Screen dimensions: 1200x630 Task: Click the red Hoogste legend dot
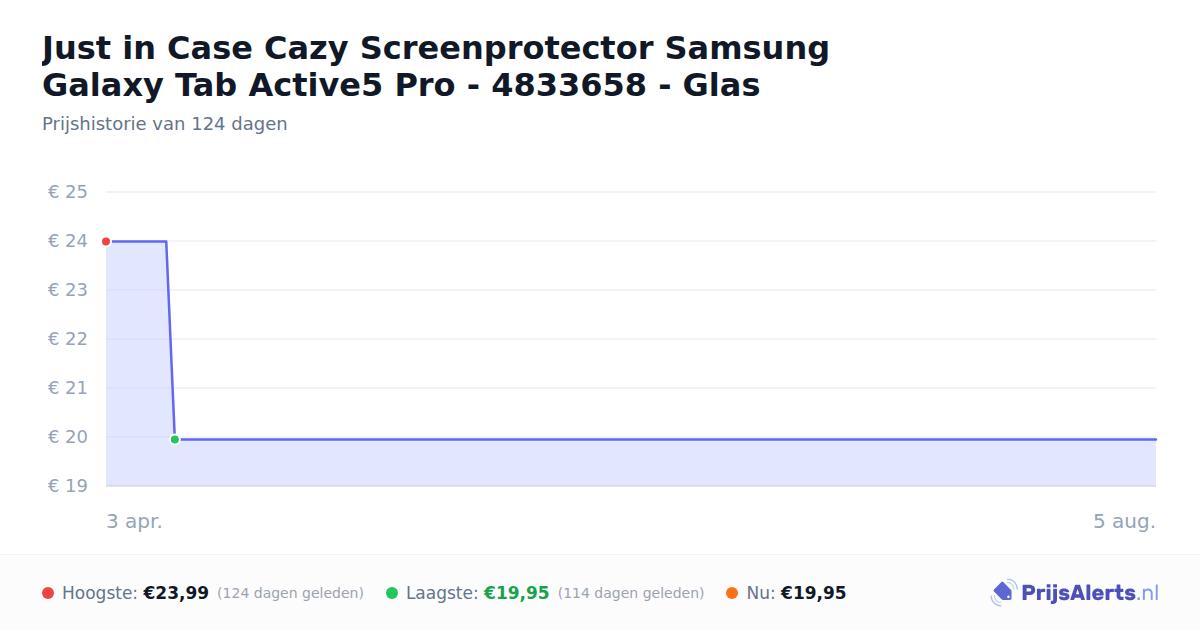click(x=48, y=593)
